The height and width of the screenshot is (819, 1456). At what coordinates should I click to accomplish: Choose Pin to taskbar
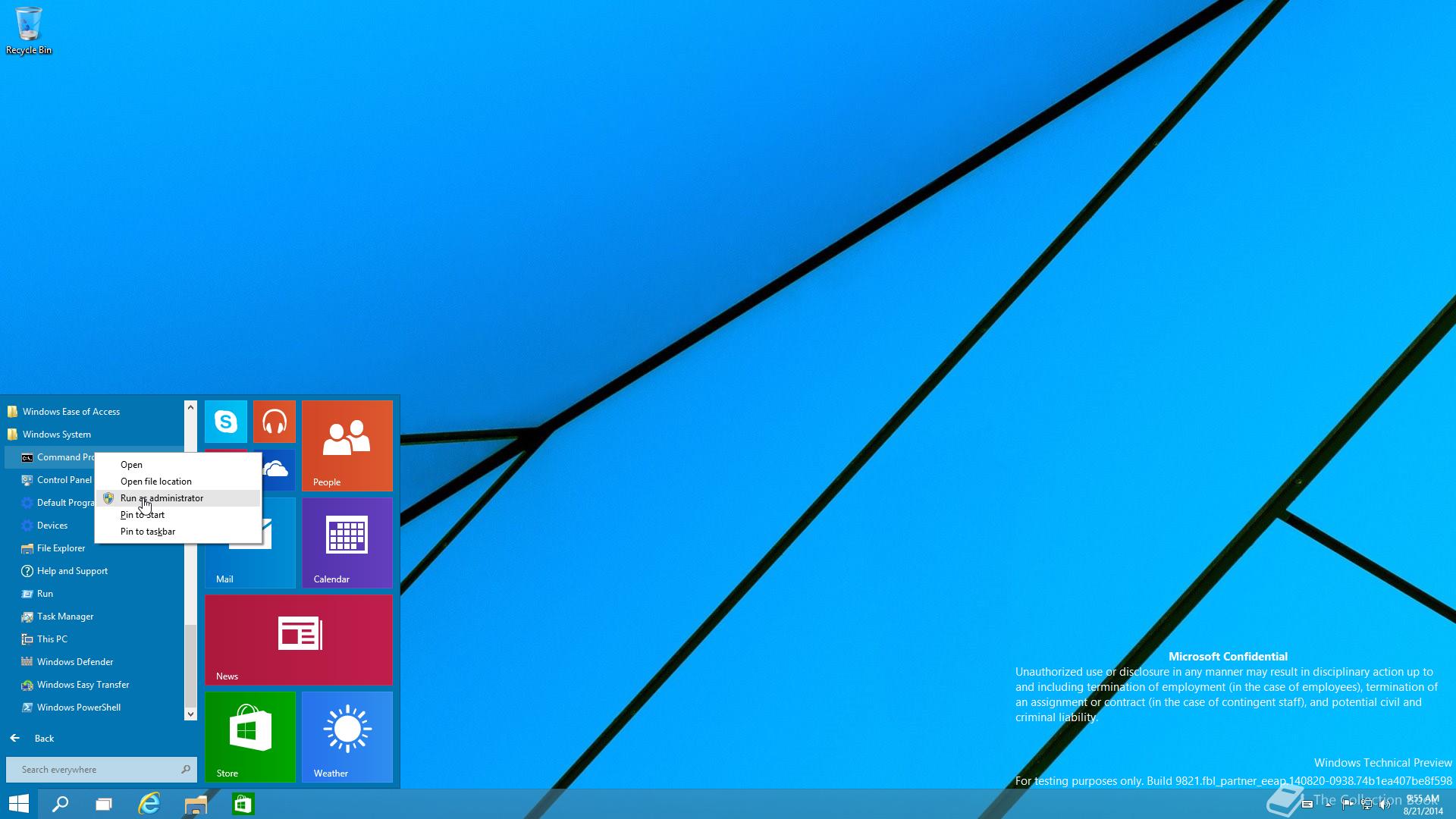[178, 532]
